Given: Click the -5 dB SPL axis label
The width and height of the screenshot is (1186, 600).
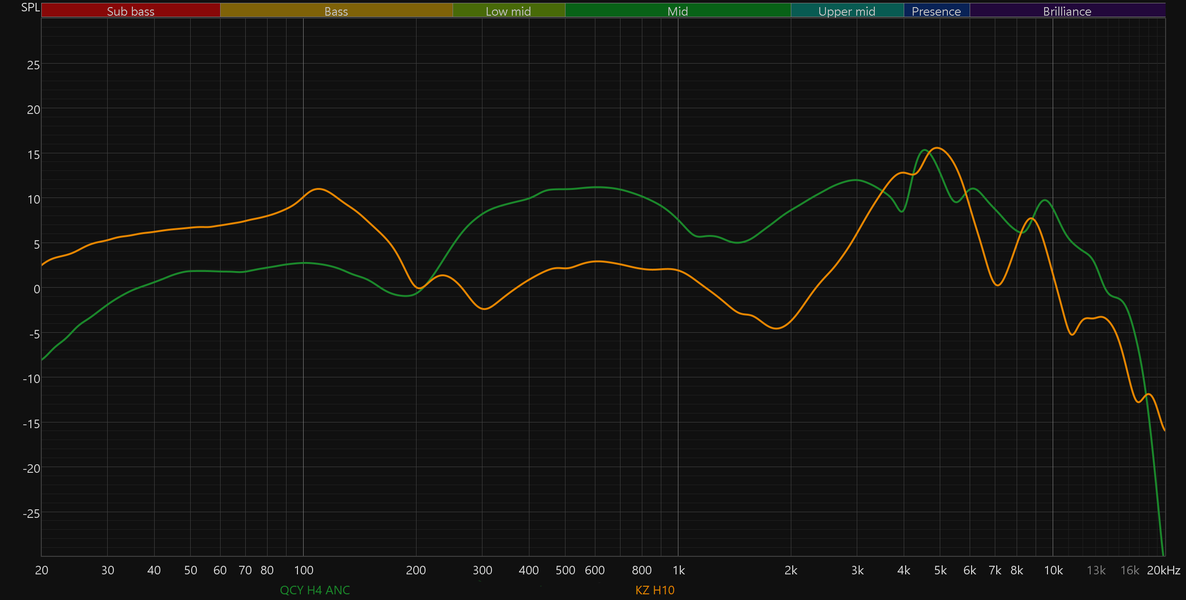Looking at the screenshot, I should 35,334.
